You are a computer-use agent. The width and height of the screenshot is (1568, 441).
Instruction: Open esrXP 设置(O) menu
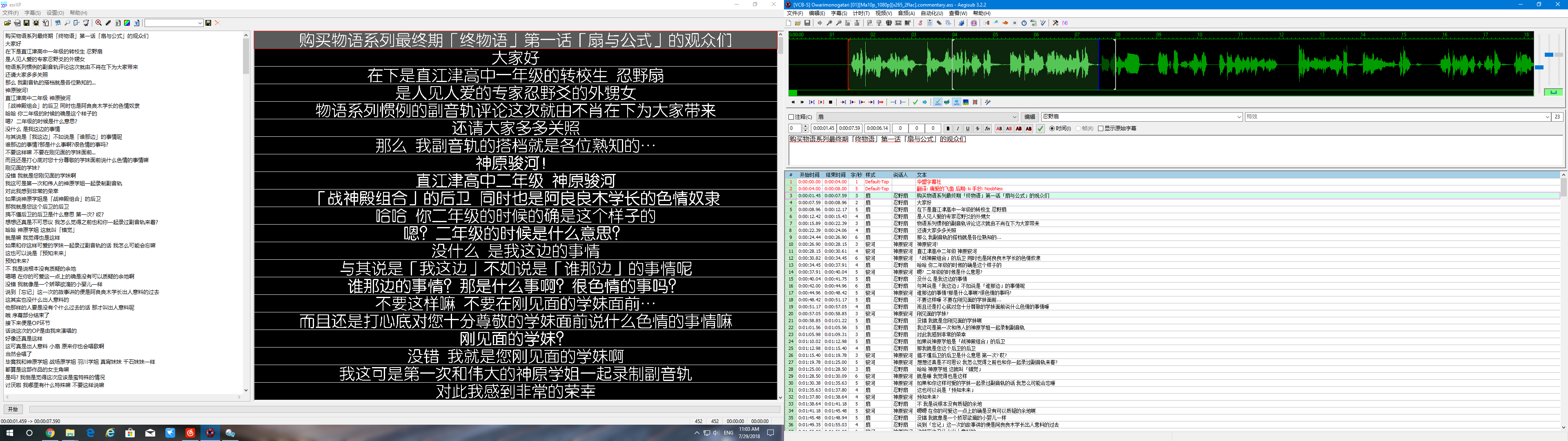56,13
